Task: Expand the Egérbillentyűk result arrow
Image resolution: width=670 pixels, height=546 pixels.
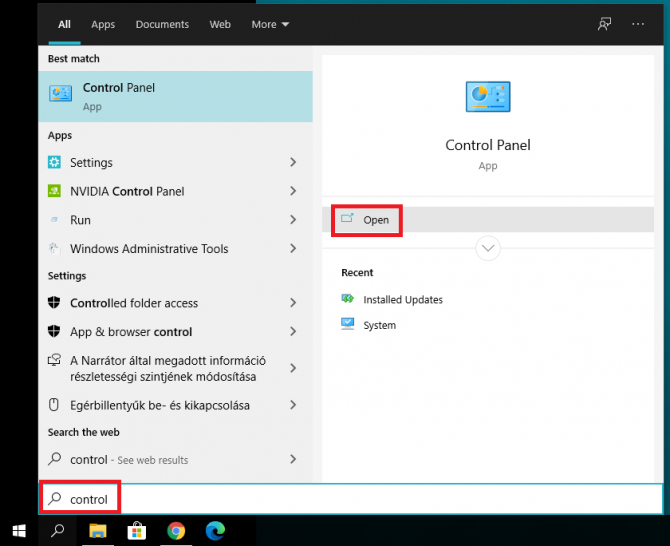Action: tap(293, 405)
